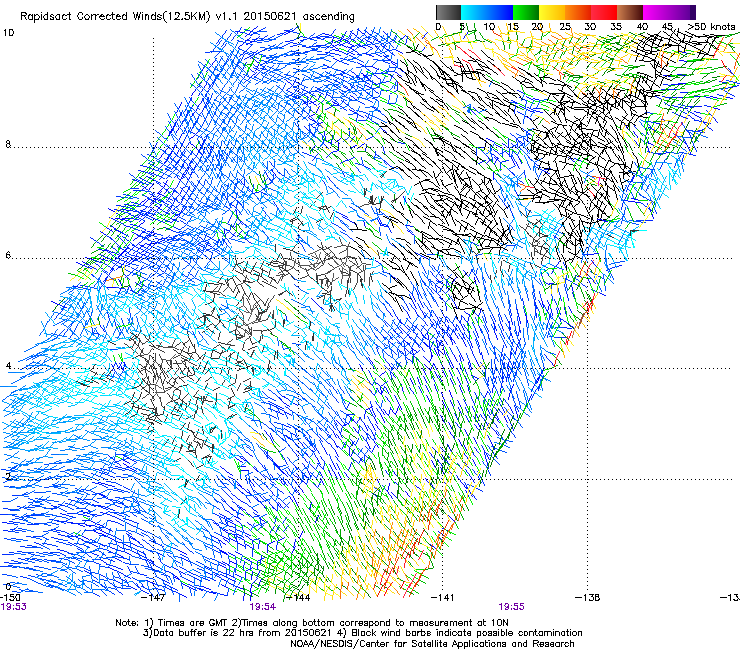
Task: Click the green 15-20 knots color swatch
Action: tap(526, 12)
